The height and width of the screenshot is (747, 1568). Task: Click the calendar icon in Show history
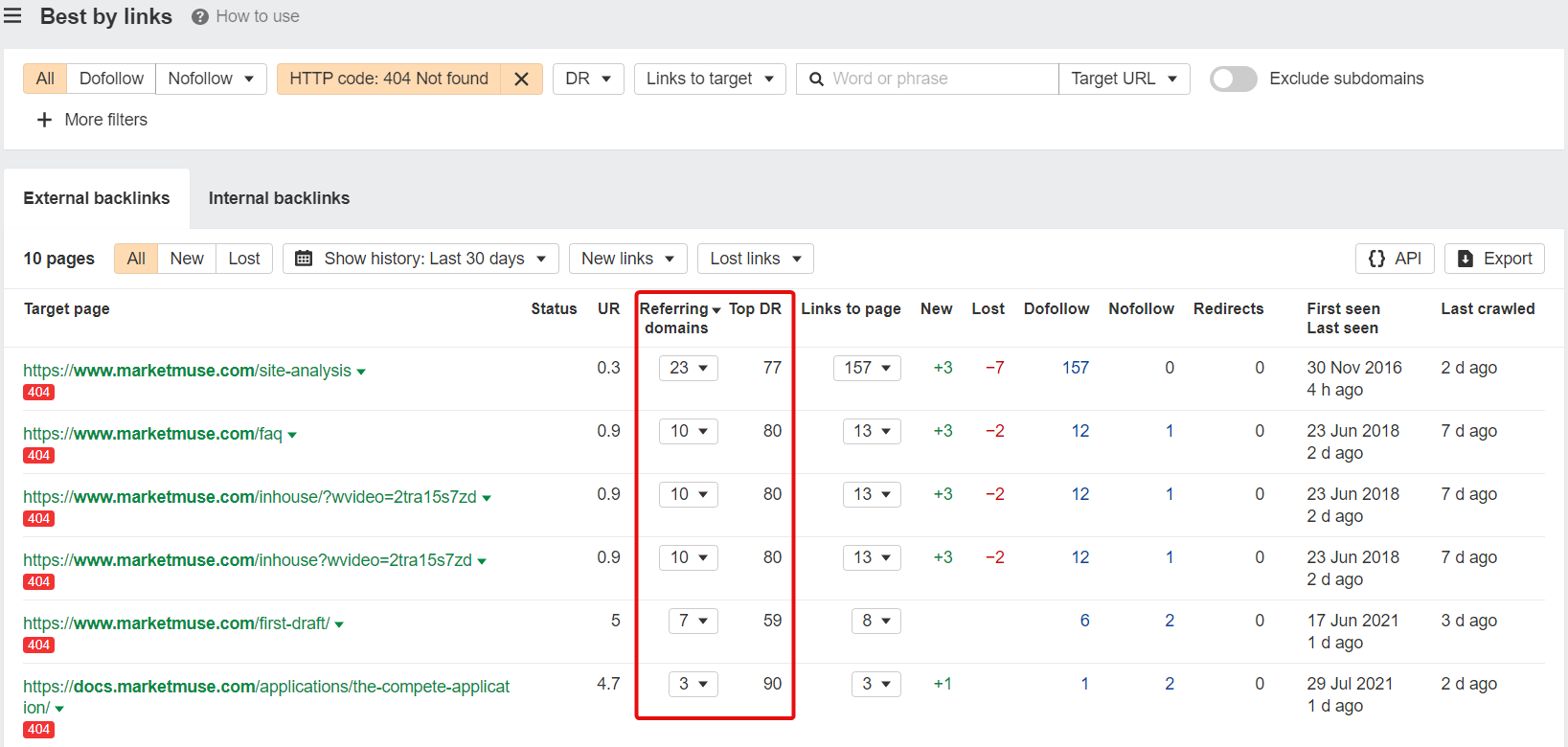[304, 259]
